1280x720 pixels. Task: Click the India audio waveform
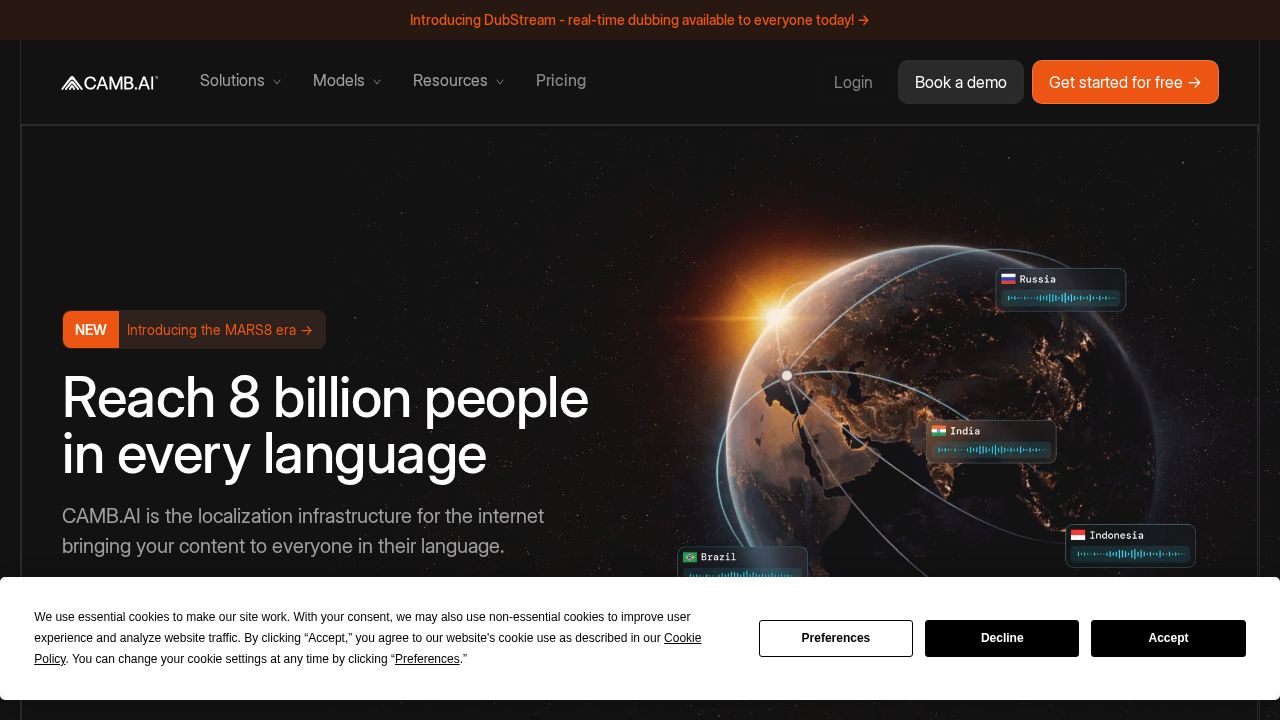[991, 450]
